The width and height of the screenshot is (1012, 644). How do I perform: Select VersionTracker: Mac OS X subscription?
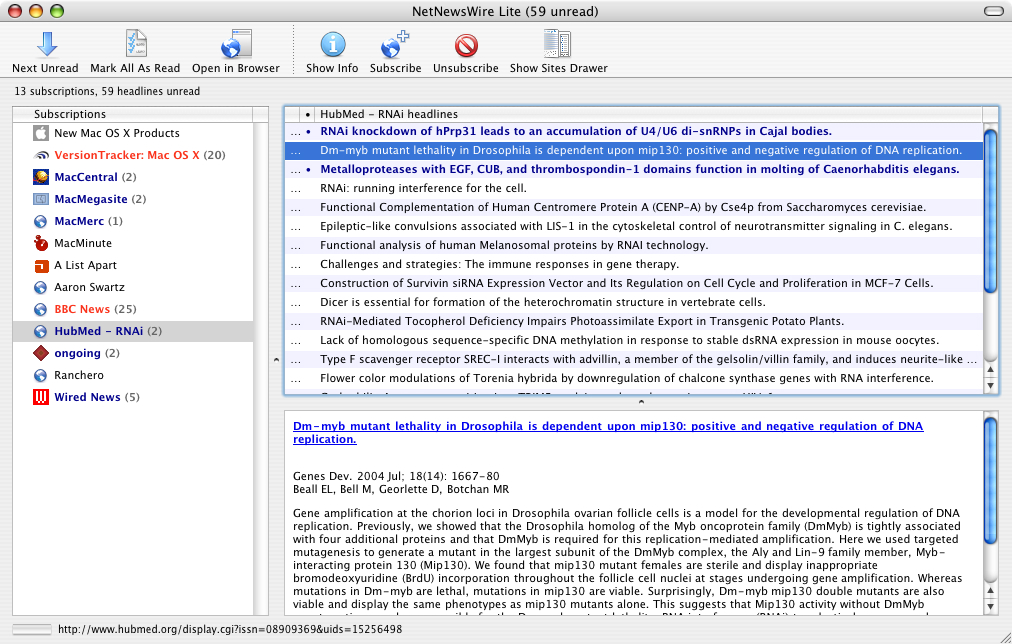coord(133,155)
